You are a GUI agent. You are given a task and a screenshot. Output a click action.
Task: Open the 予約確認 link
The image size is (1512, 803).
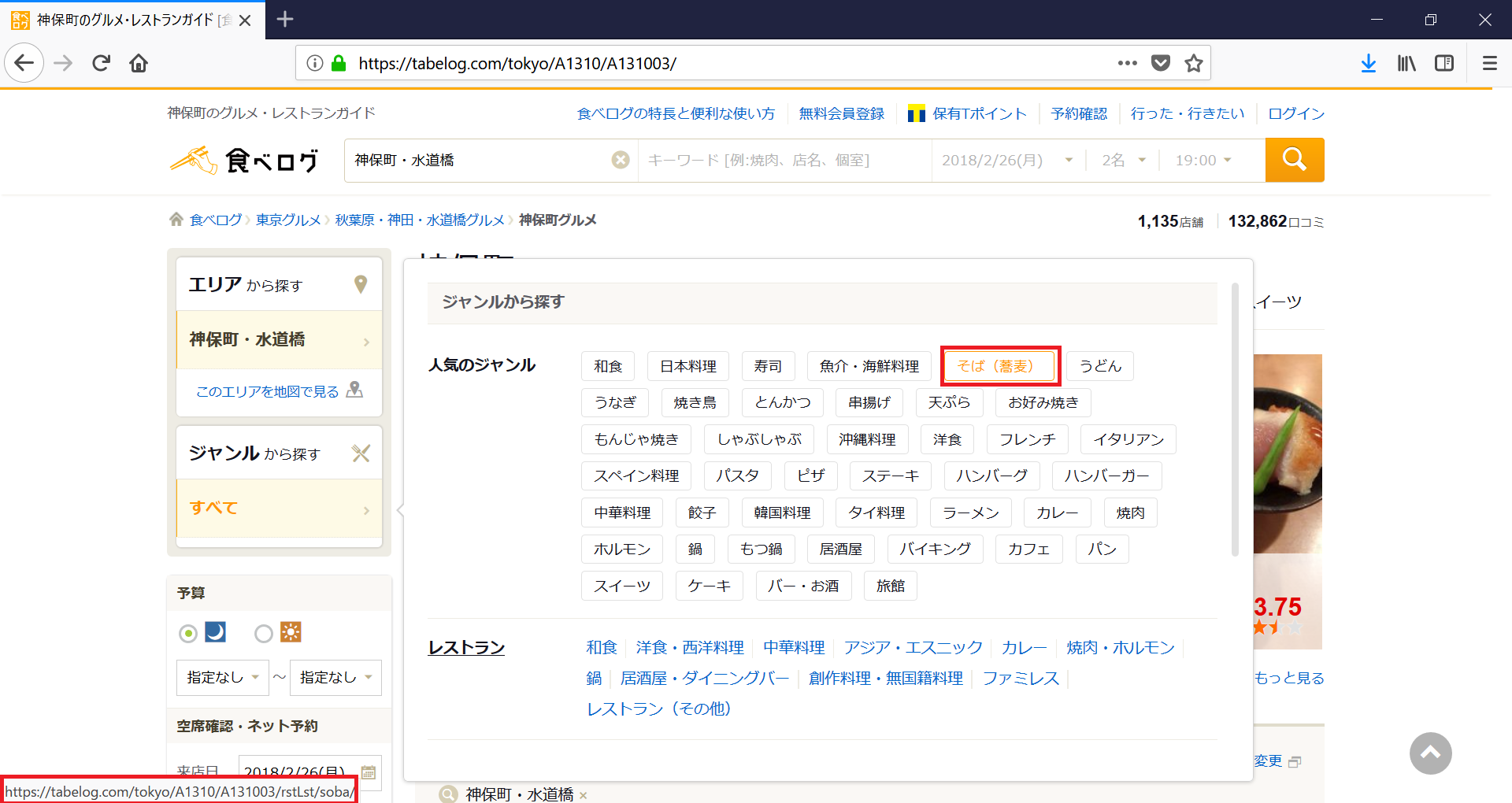coord(1079,113)
